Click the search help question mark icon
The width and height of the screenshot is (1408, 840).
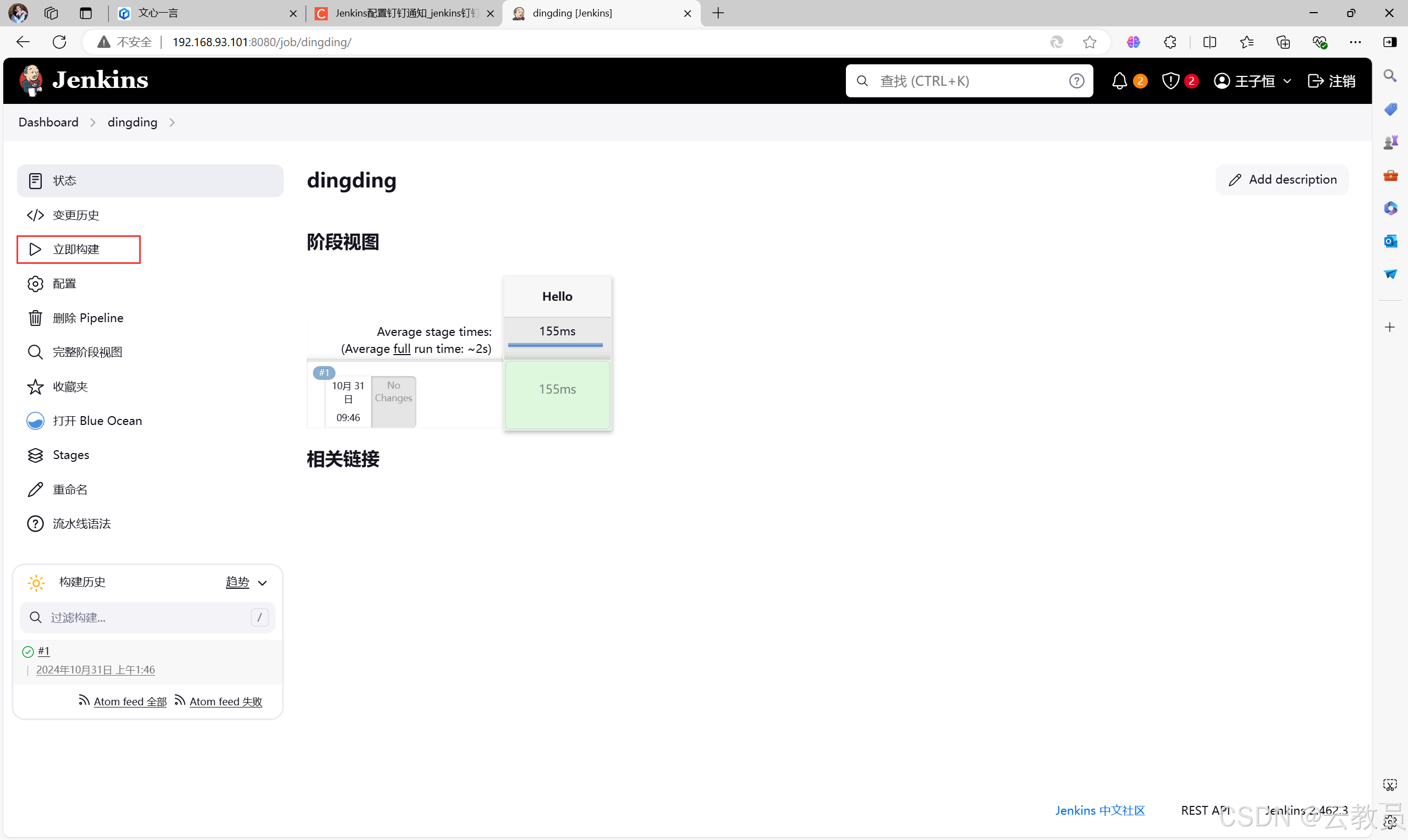point(1076,81)
